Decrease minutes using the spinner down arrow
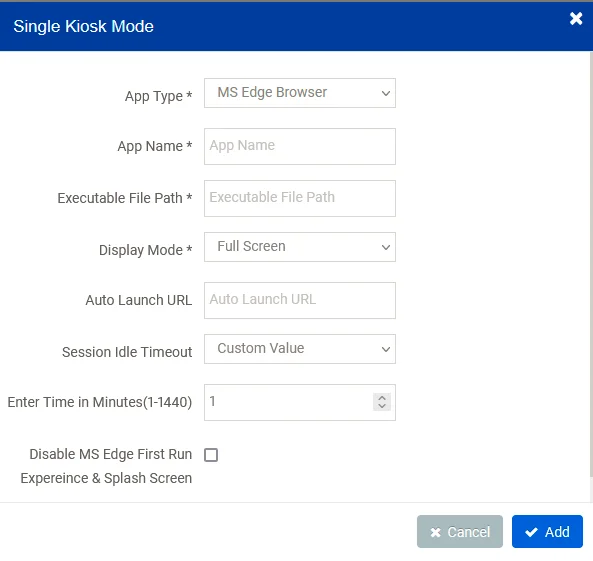Screen dimensions: 593x561 pyautogui.click(x=382, y=406)
